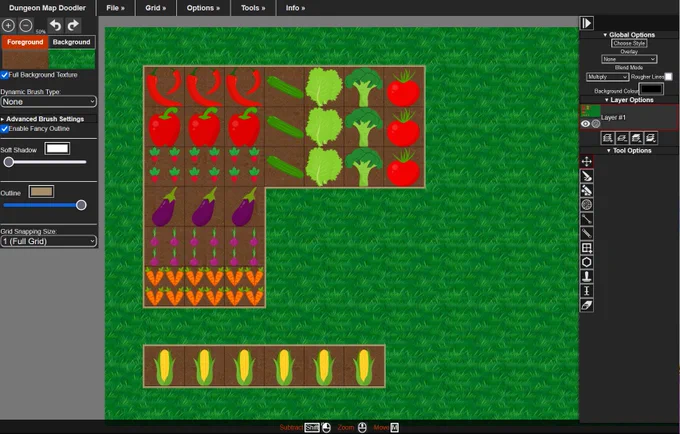Open the Blend Mode dropdown set to Multiply
The width and height of the screenshot is (680, 434).
click(607, 77)
